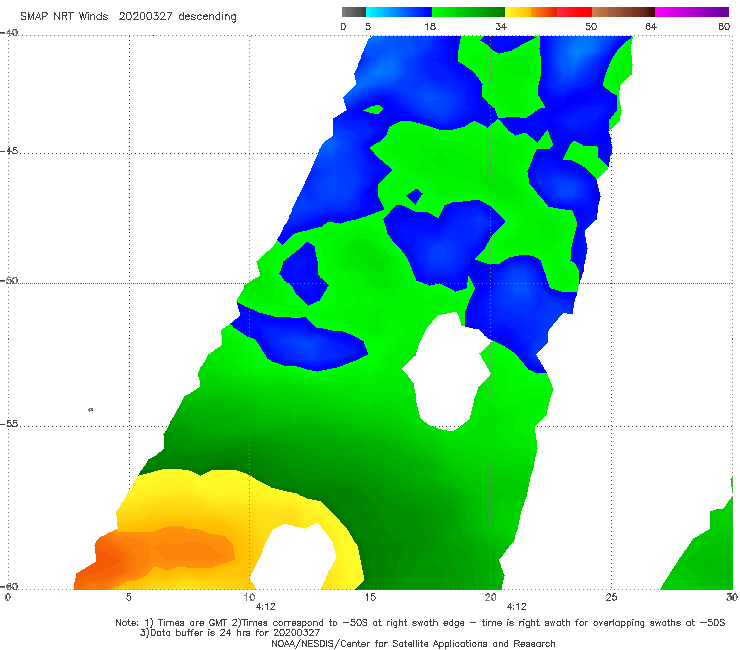Click the latitude axis label -45
Image resolution: width=740 pixels, height=650 pixels.
click(x=9, y=151)
